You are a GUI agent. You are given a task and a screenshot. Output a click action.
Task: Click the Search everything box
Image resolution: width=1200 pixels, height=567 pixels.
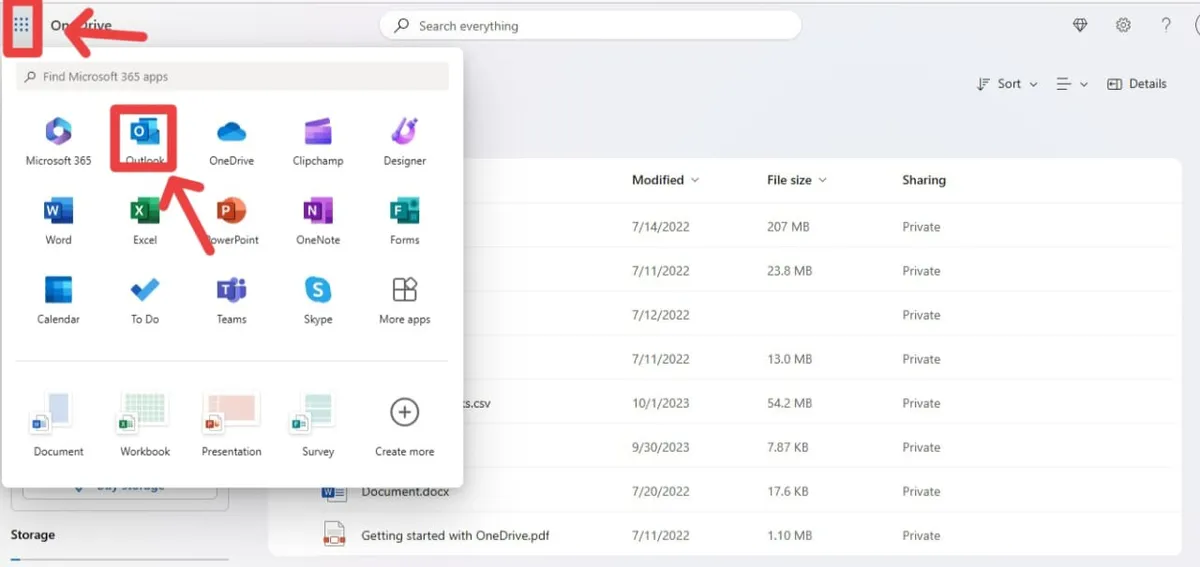pyautogui.click(x=590, y=26)
